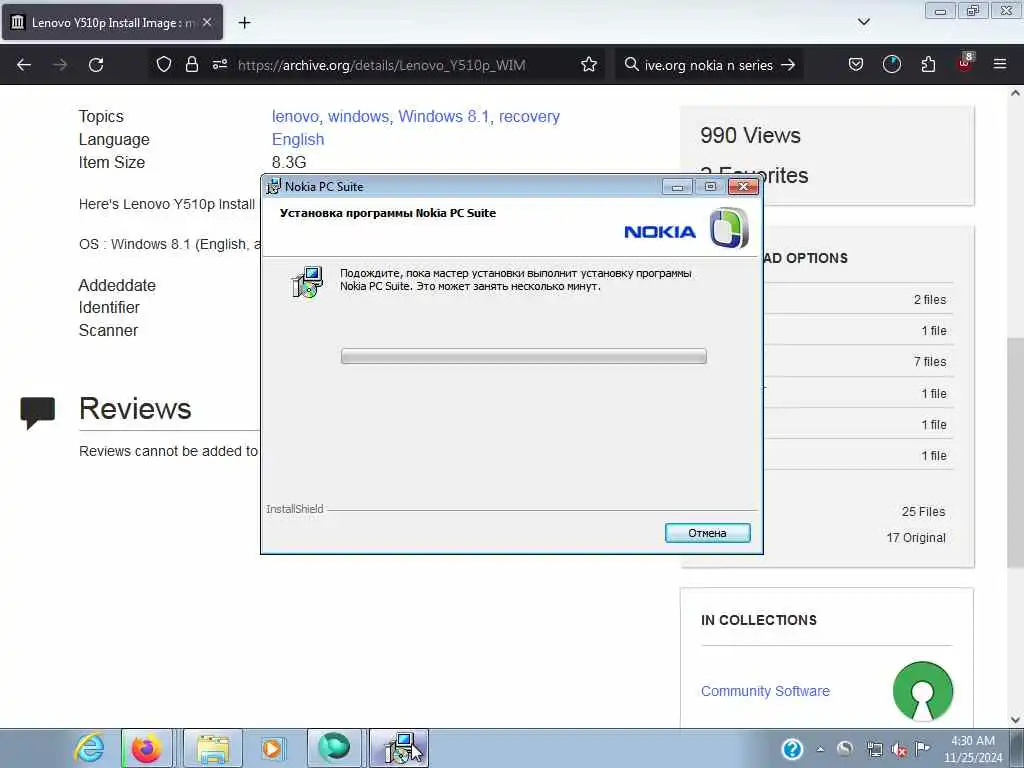
Task: Open Windows Explorer from the taskbar
Action: (213, 748)
